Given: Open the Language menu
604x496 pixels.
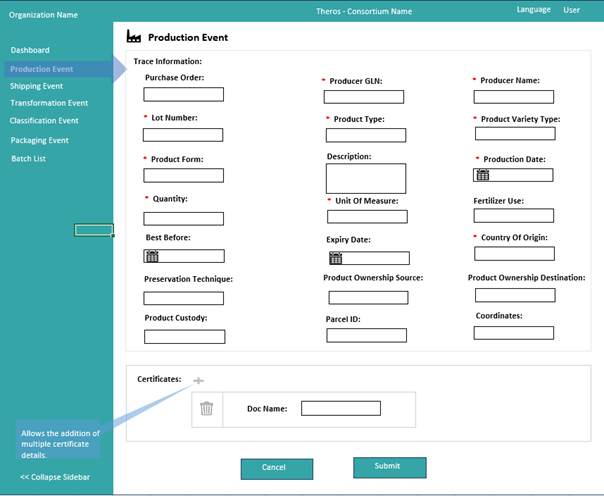Looking at the screenshot, I should (x=533, y=10).
